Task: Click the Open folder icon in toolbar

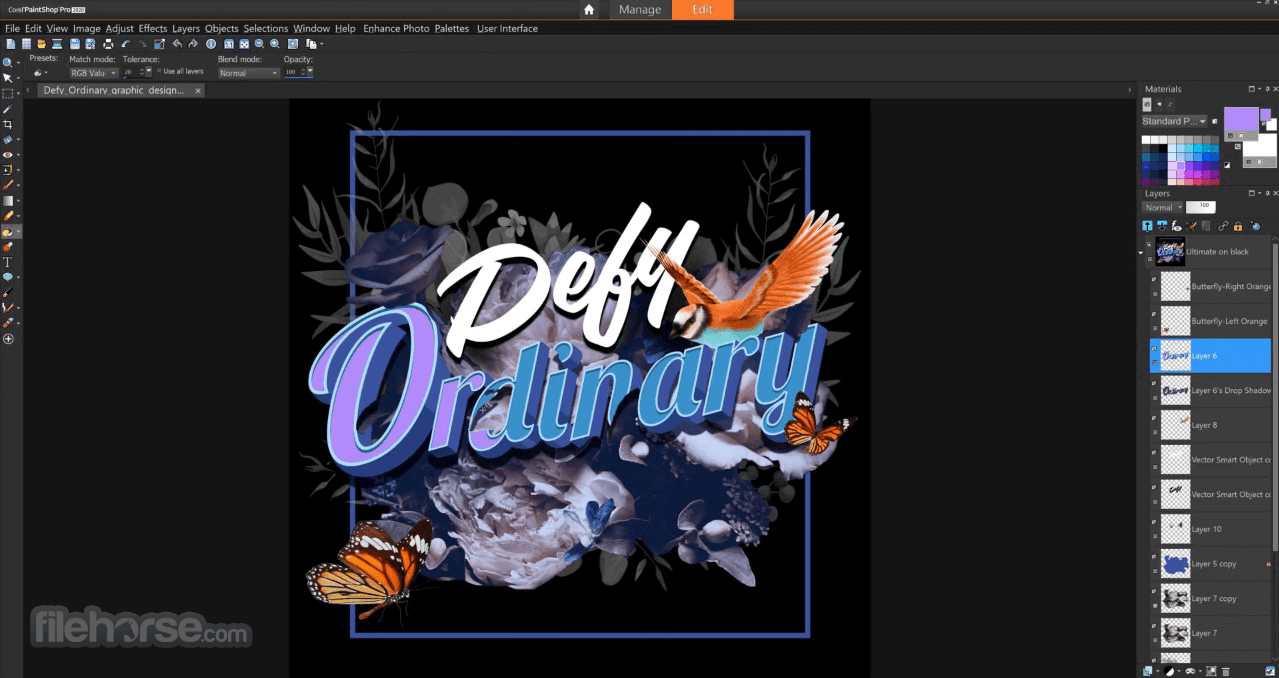Action: 41,44
